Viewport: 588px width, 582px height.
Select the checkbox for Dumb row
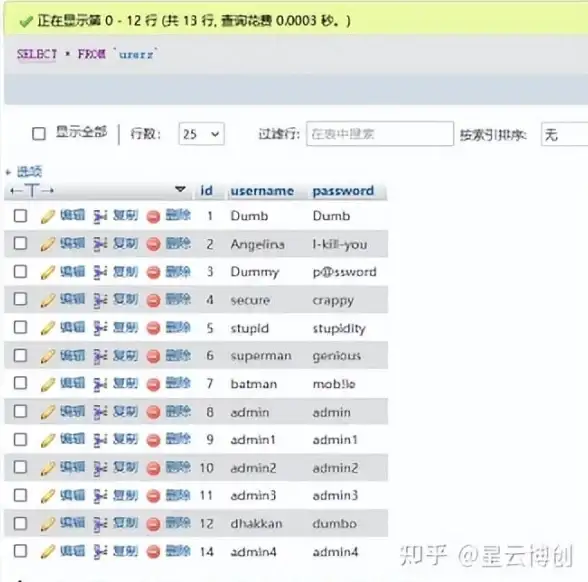click(20, 216)
